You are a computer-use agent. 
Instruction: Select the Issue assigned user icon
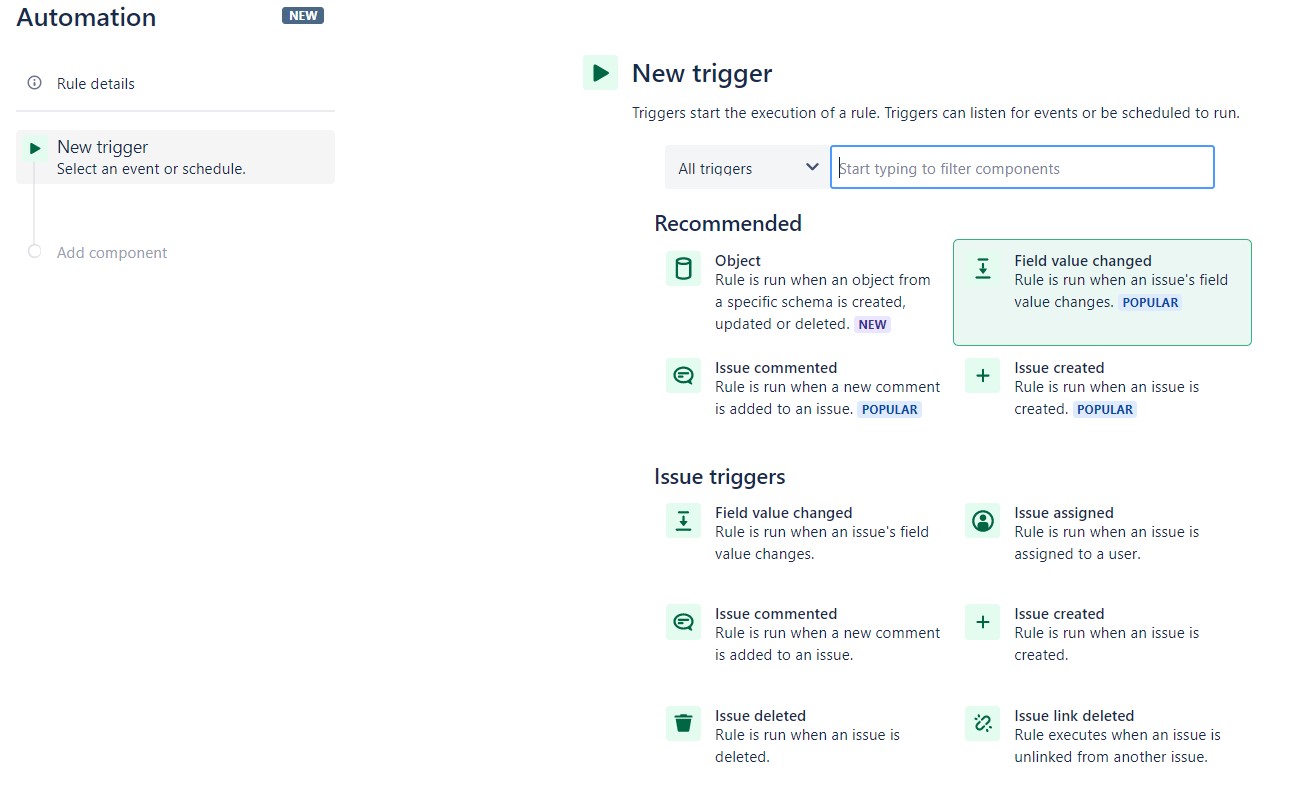(x=981, y=520)
